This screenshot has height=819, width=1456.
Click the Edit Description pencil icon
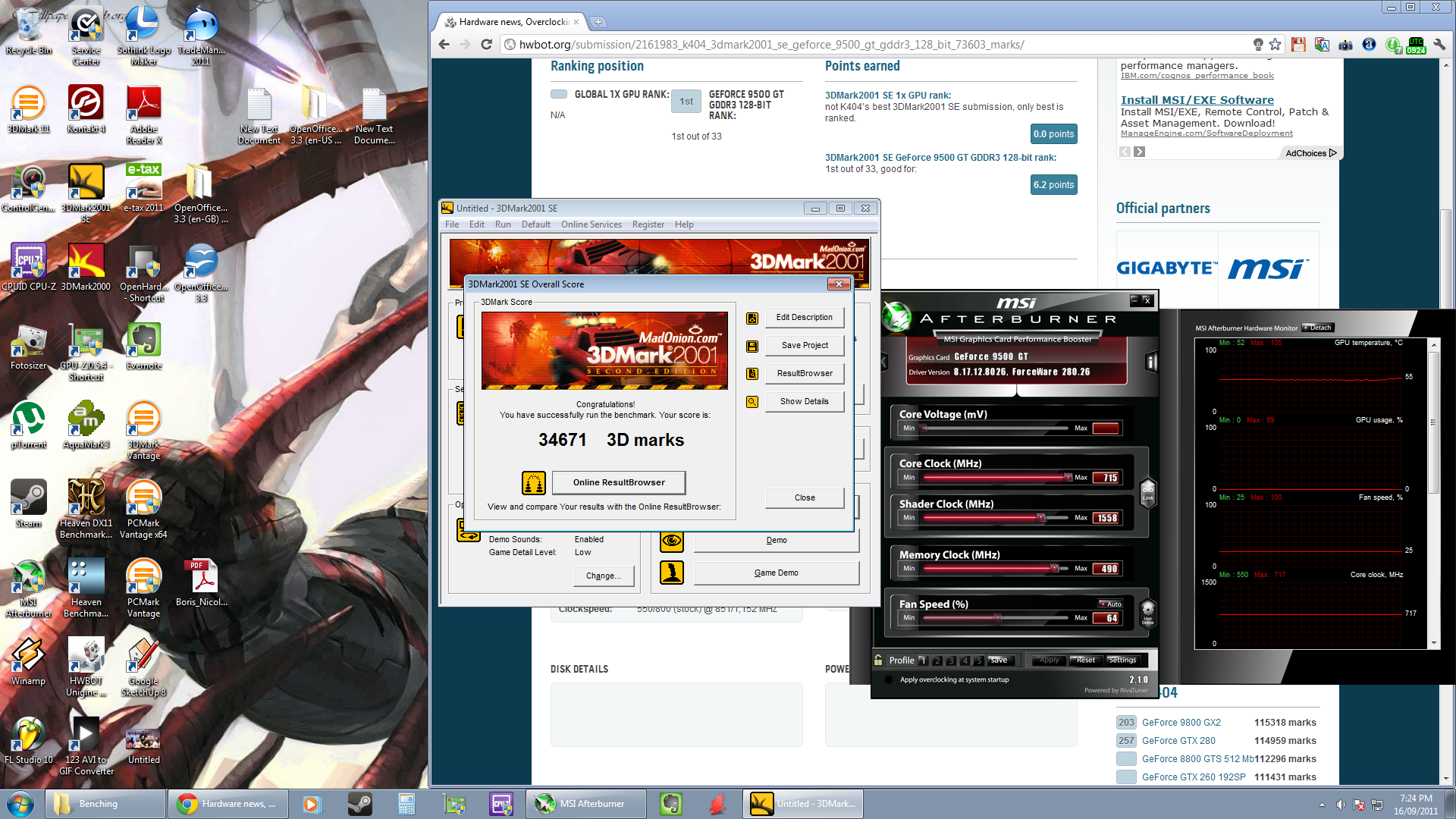tap(752, 318)
